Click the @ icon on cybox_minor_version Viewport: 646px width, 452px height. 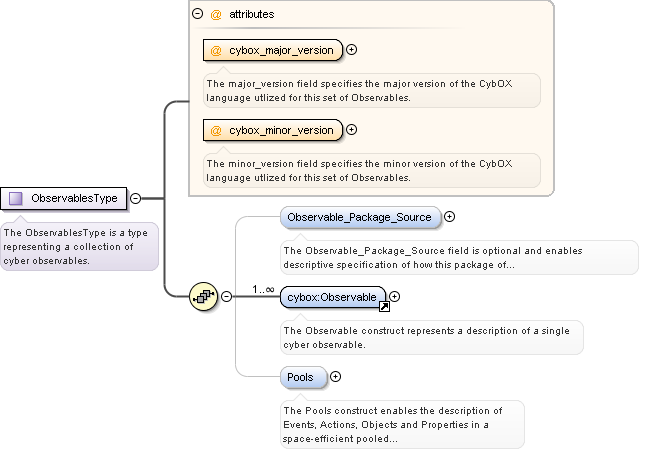tap(216, 130)
